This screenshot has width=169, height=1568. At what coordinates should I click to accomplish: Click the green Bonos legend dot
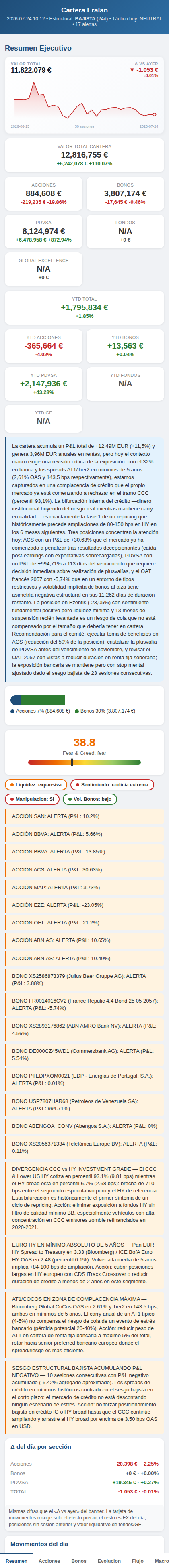pos(77,711)
